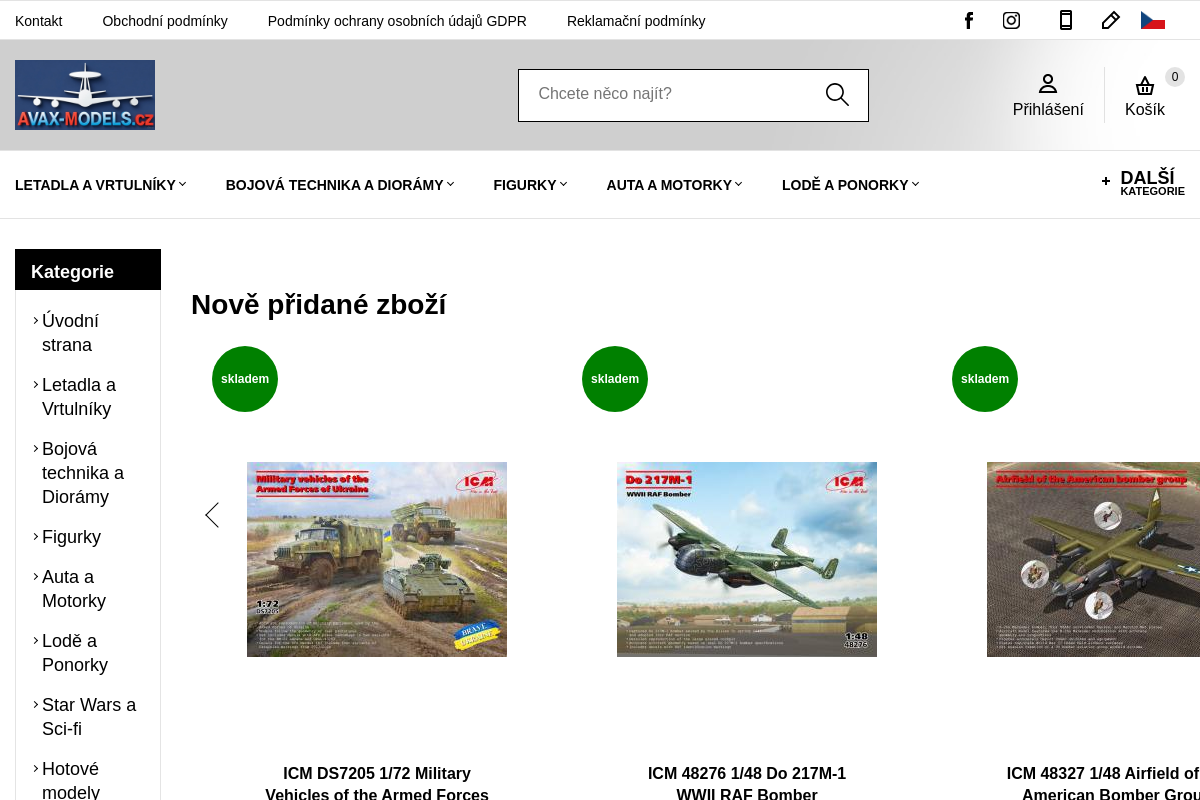Open Auta a Motorky top menu
This screenshot has width=1200, height=800.
pos(674,185)
